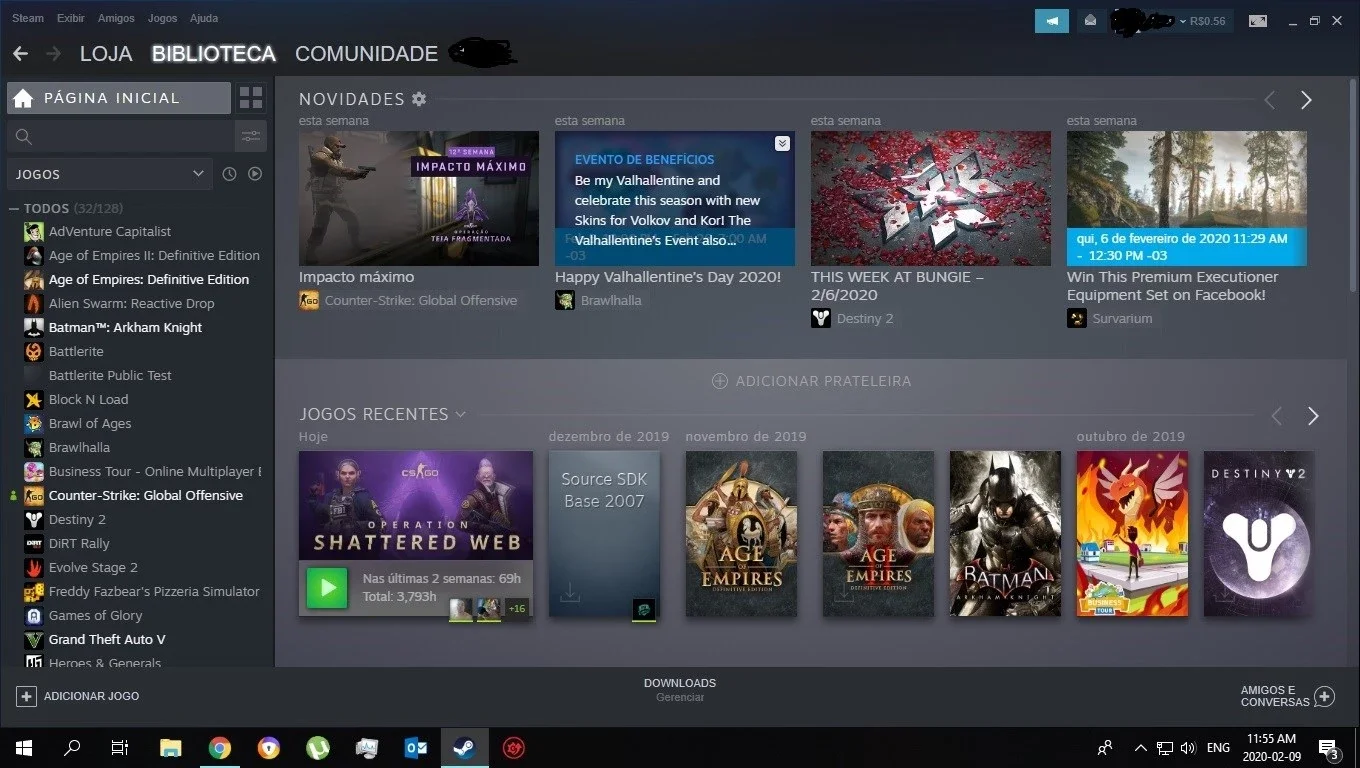Open the Destiny 2 cover tile

[1259, 534]
